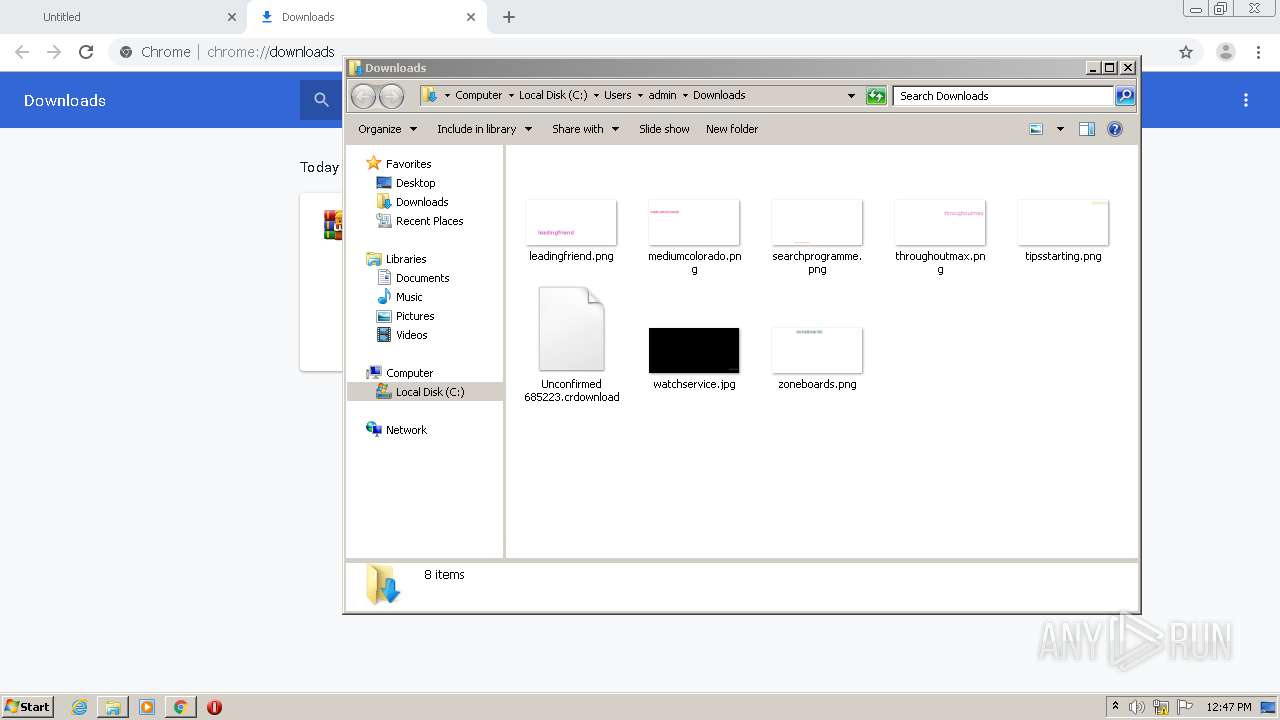Open the Chrome profile avatar

click(x=1226, y=52)
